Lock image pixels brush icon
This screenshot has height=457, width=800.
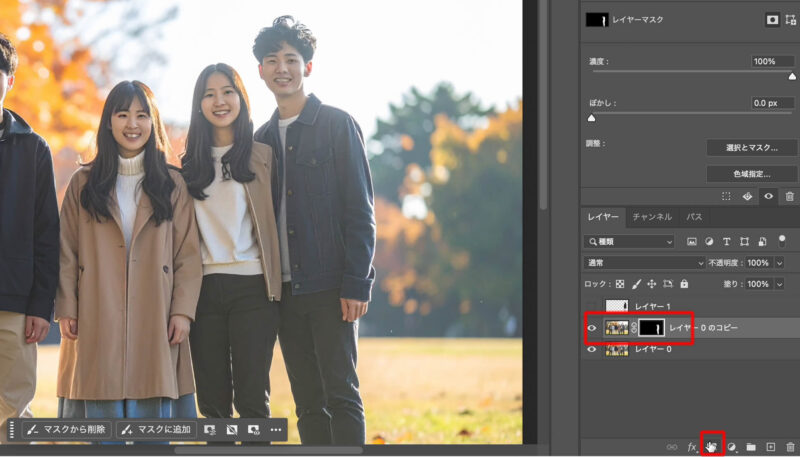click(x=636, y=284)
